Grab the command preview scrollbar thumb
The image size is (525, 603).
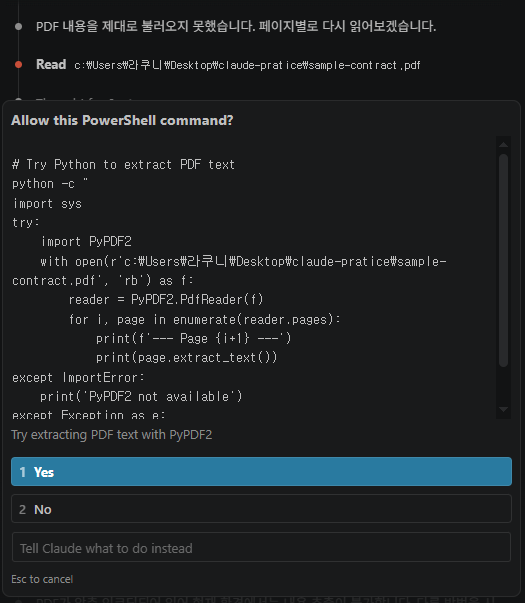[x=503, y=260]
